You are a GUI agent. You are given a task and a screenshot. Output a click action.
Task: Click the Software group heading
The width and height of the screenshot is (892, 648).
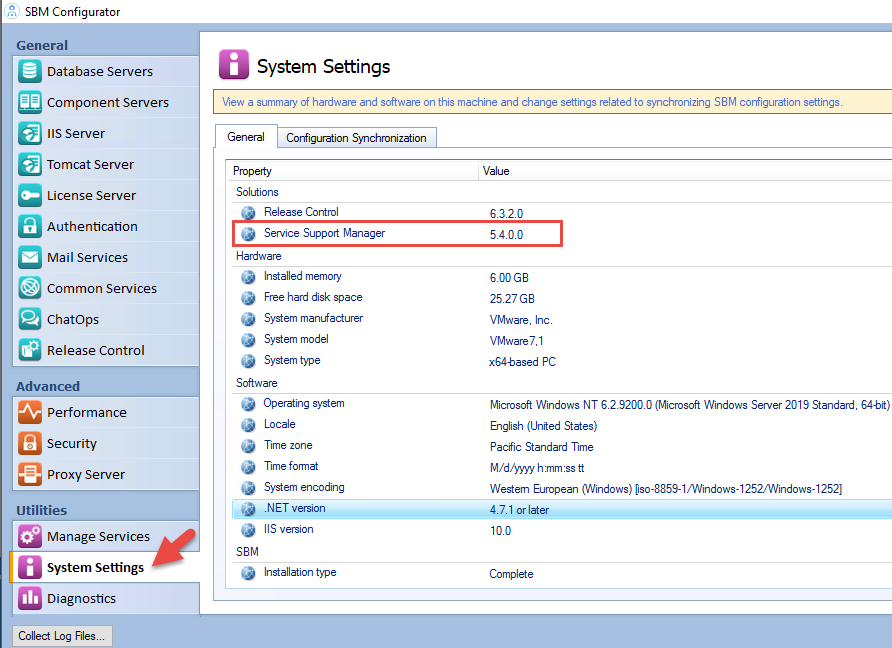point(257,383)
